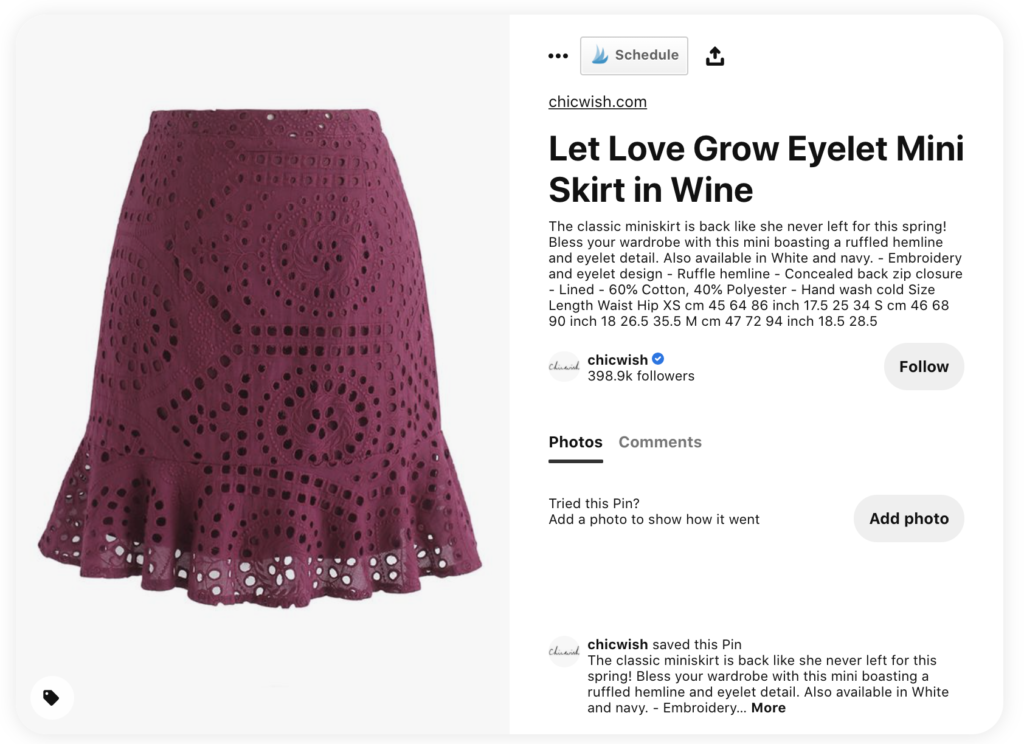Switch to the Photos tab
The width and height of the screenshot is (1024, 744).
tap(575, 442)
